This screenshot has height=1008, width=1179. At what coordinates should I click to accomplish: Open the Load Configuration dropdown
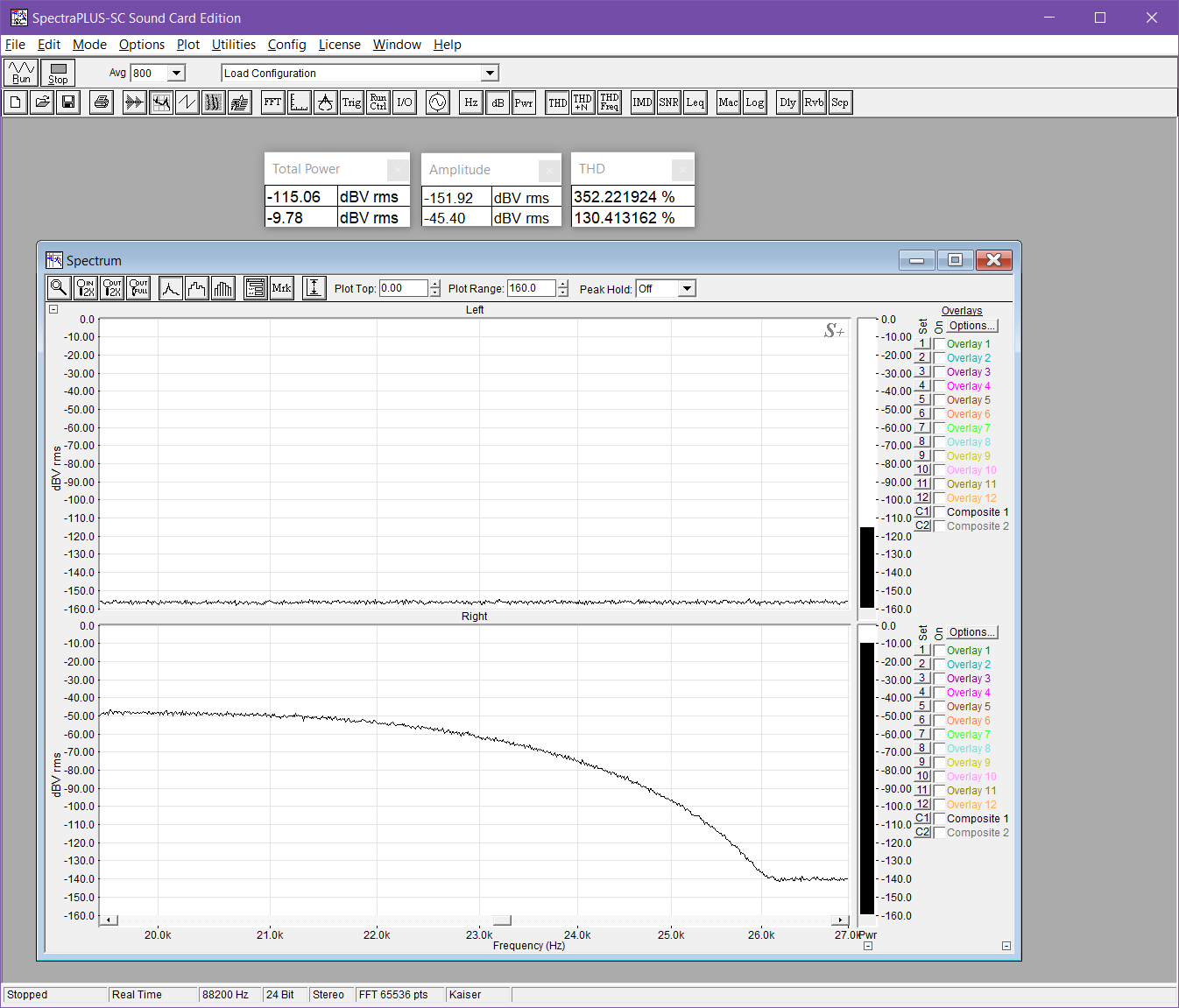[490, 74]
